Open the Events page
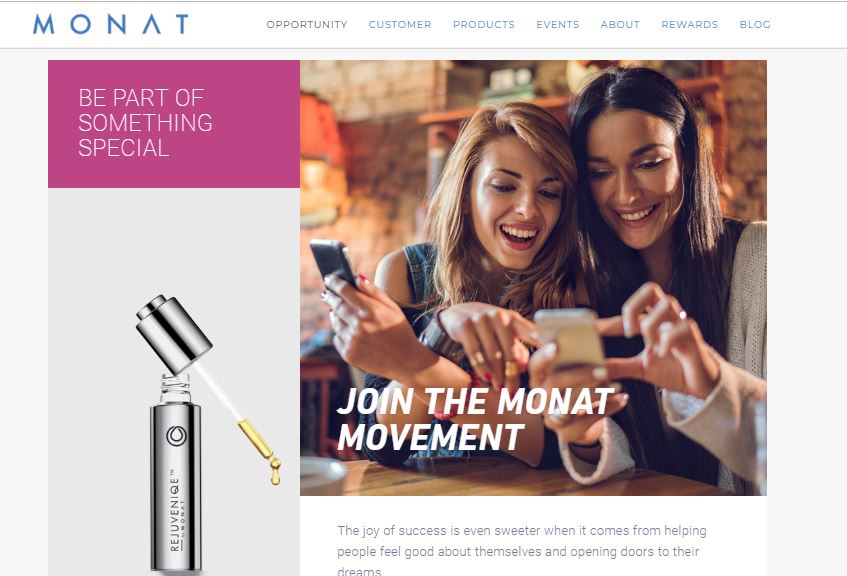 point(557,24)
